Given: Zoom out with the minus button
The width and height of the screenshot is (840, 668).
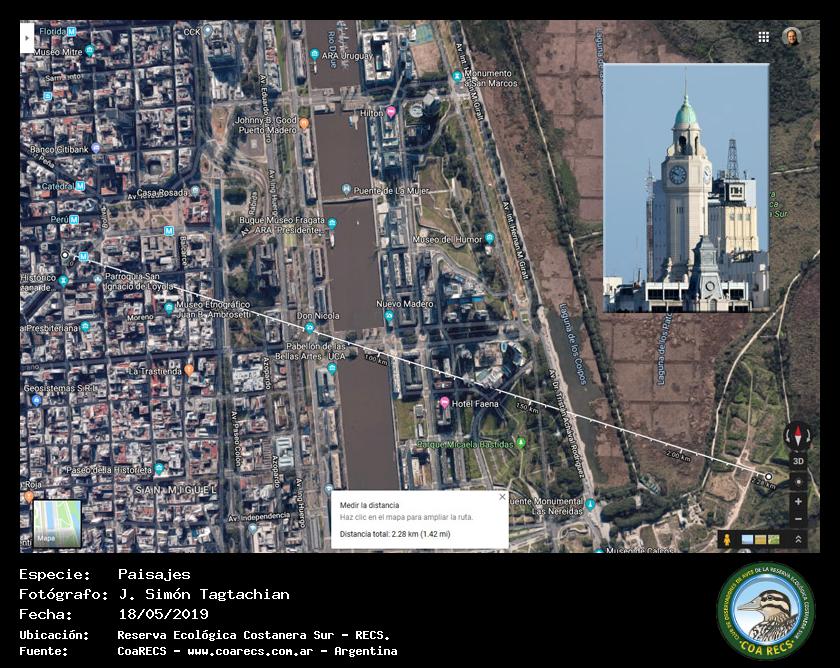Looking at the screenshot, I should pos(798,519).
